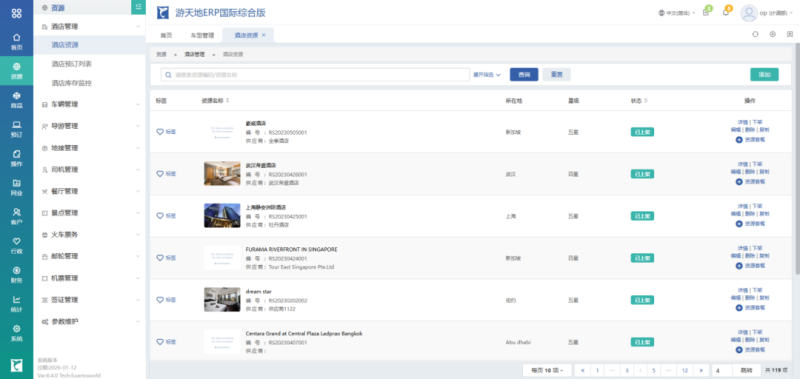This screenshot has height=379, width=800.
Task: Click the 查询 search button
Action: 524,74
